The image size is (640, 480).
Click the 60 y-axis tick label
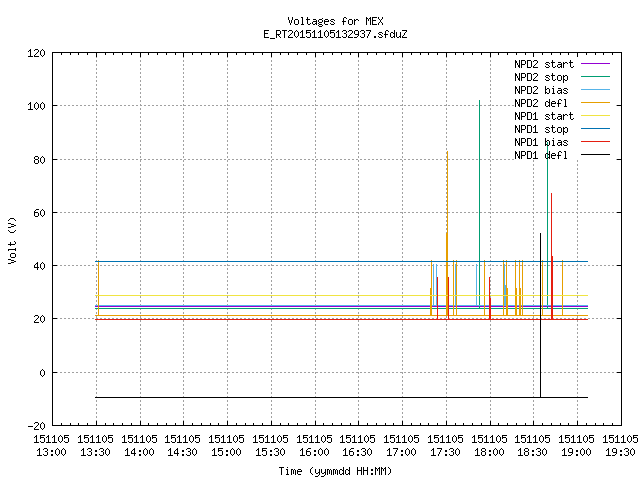tap(39, 213)
